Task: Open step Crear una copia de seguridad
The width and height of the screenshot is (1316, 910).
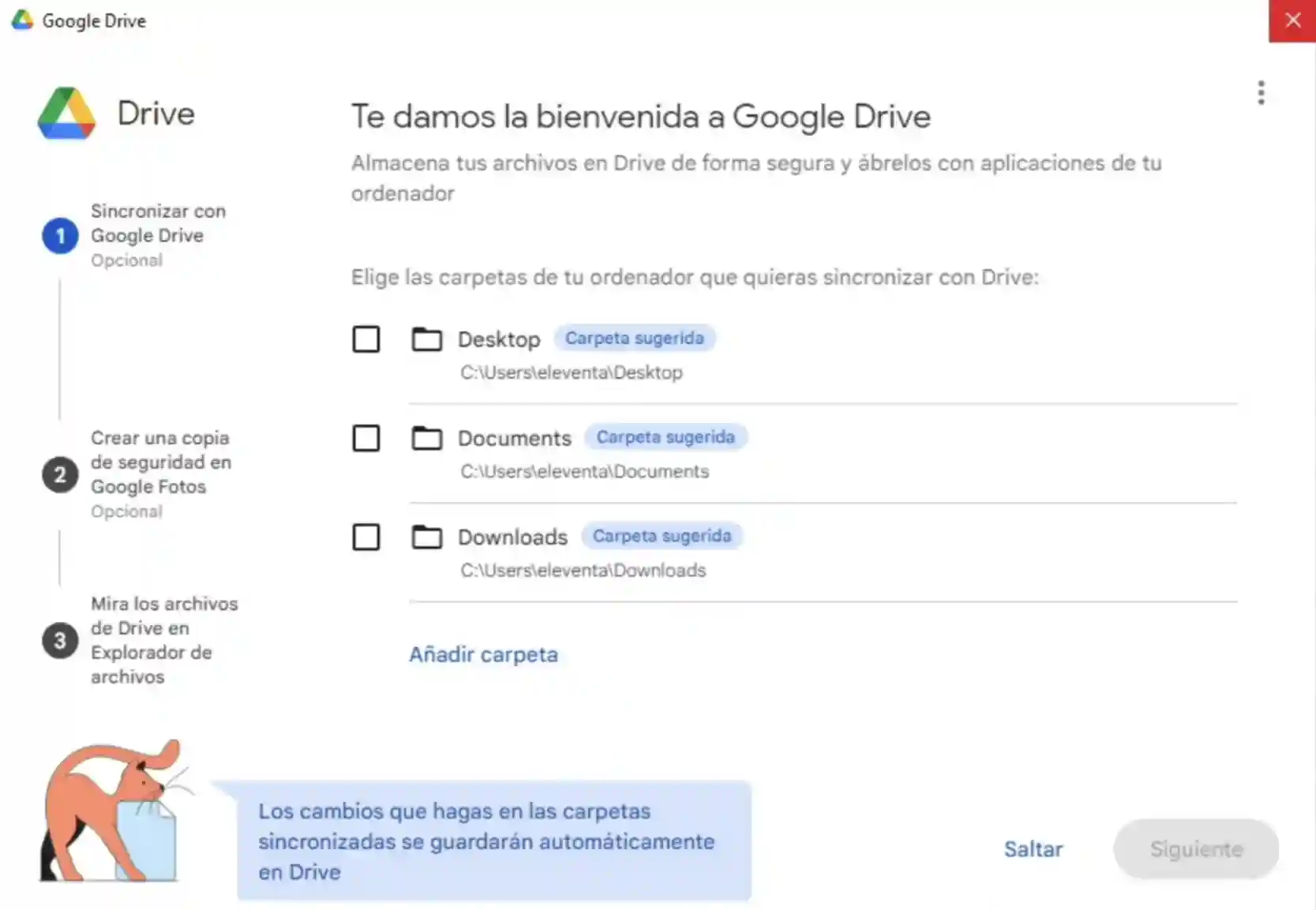Action: [161, 462]
